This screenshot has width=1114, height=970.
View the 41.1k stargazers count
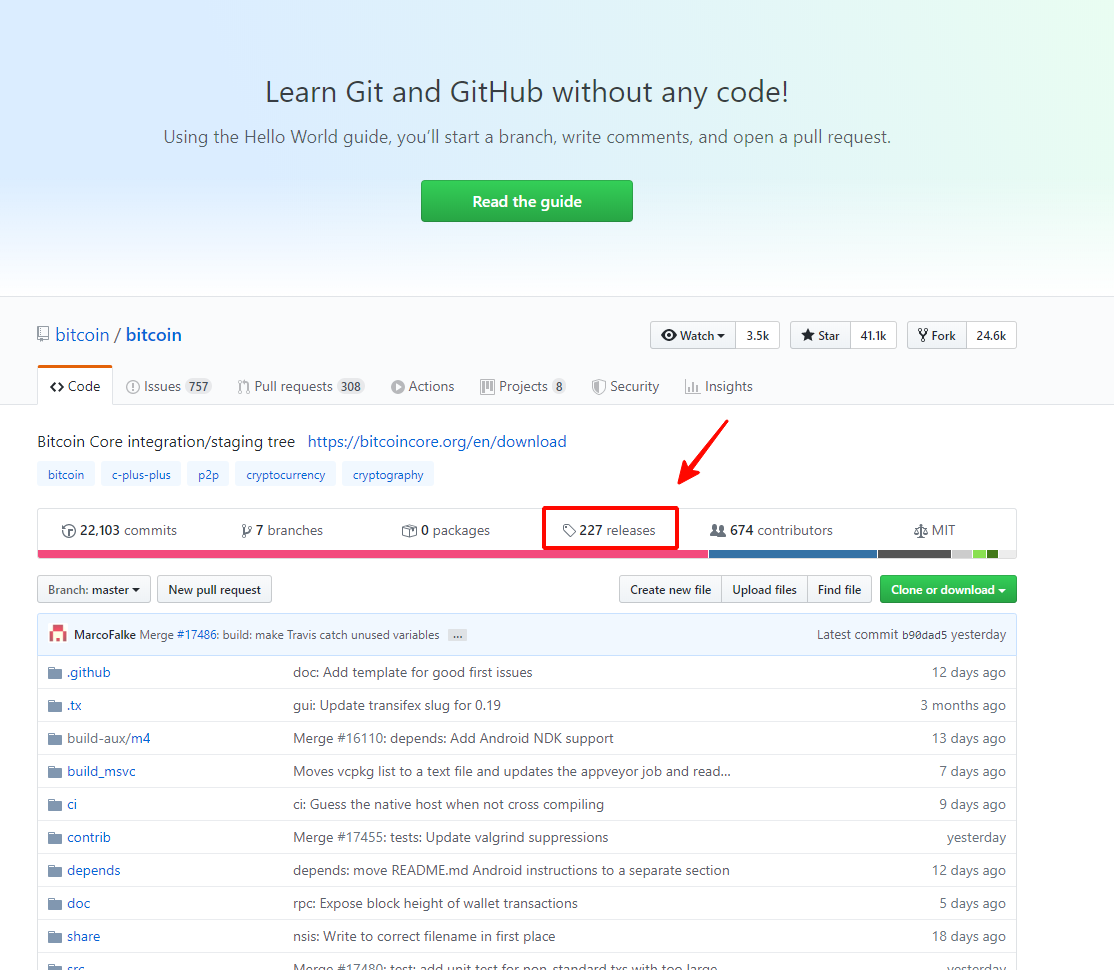(x=873, y=335)
